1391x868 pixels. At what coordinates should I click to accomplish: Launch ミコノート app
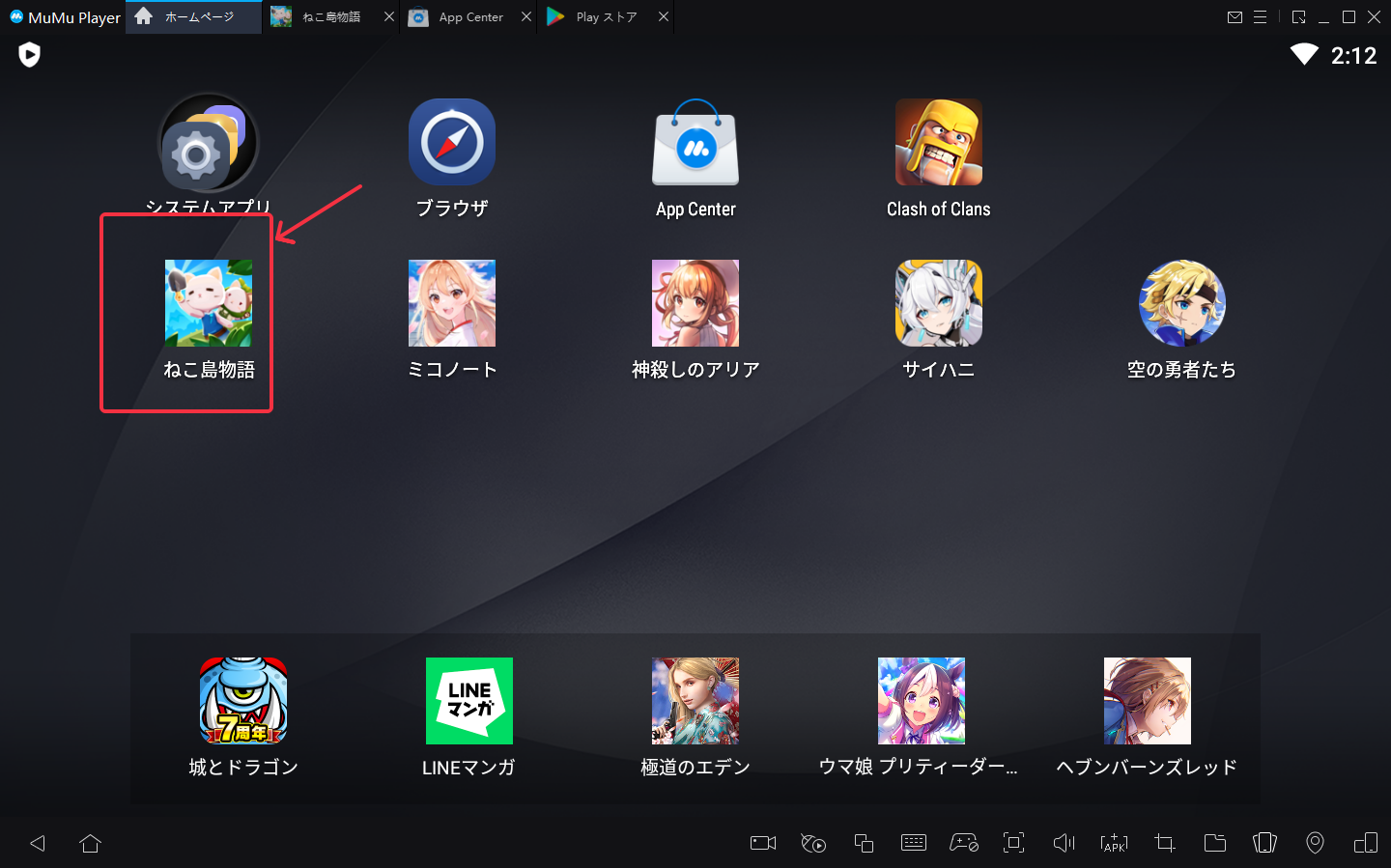(452, 303)
